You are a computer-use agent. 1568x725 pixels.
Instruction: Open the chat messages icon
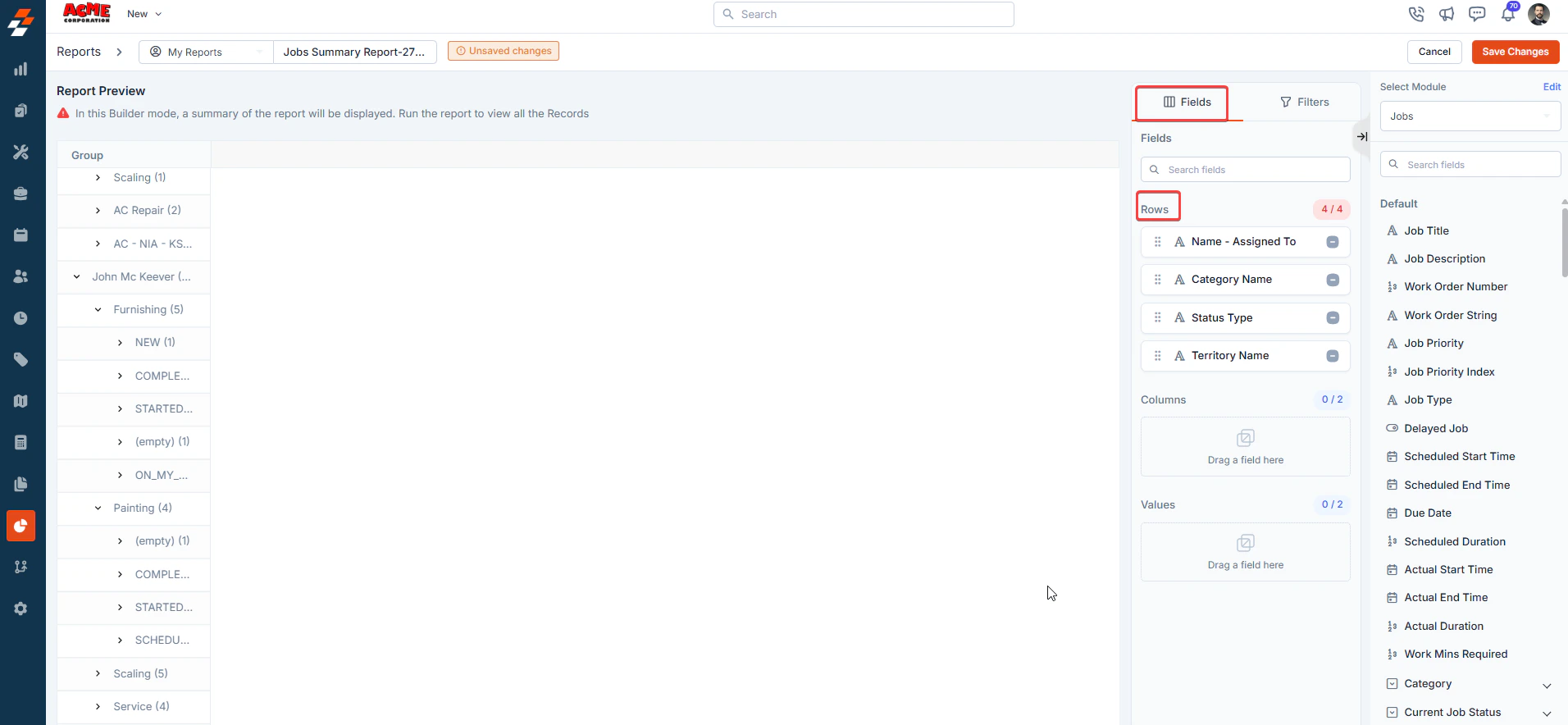(x=1477, y=14)
